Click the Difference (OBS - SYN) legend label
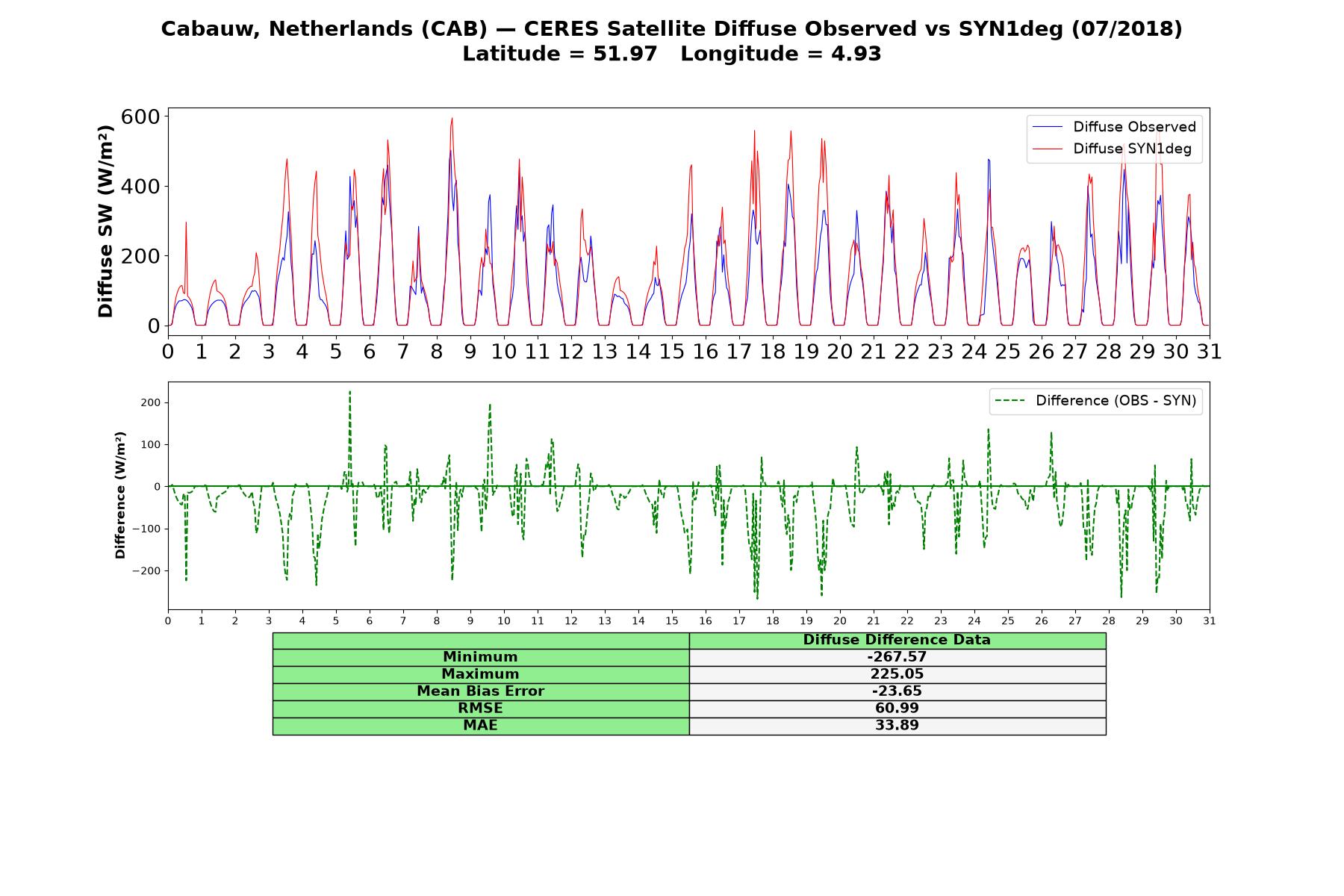1344x896 pixels. point(1116,401)
